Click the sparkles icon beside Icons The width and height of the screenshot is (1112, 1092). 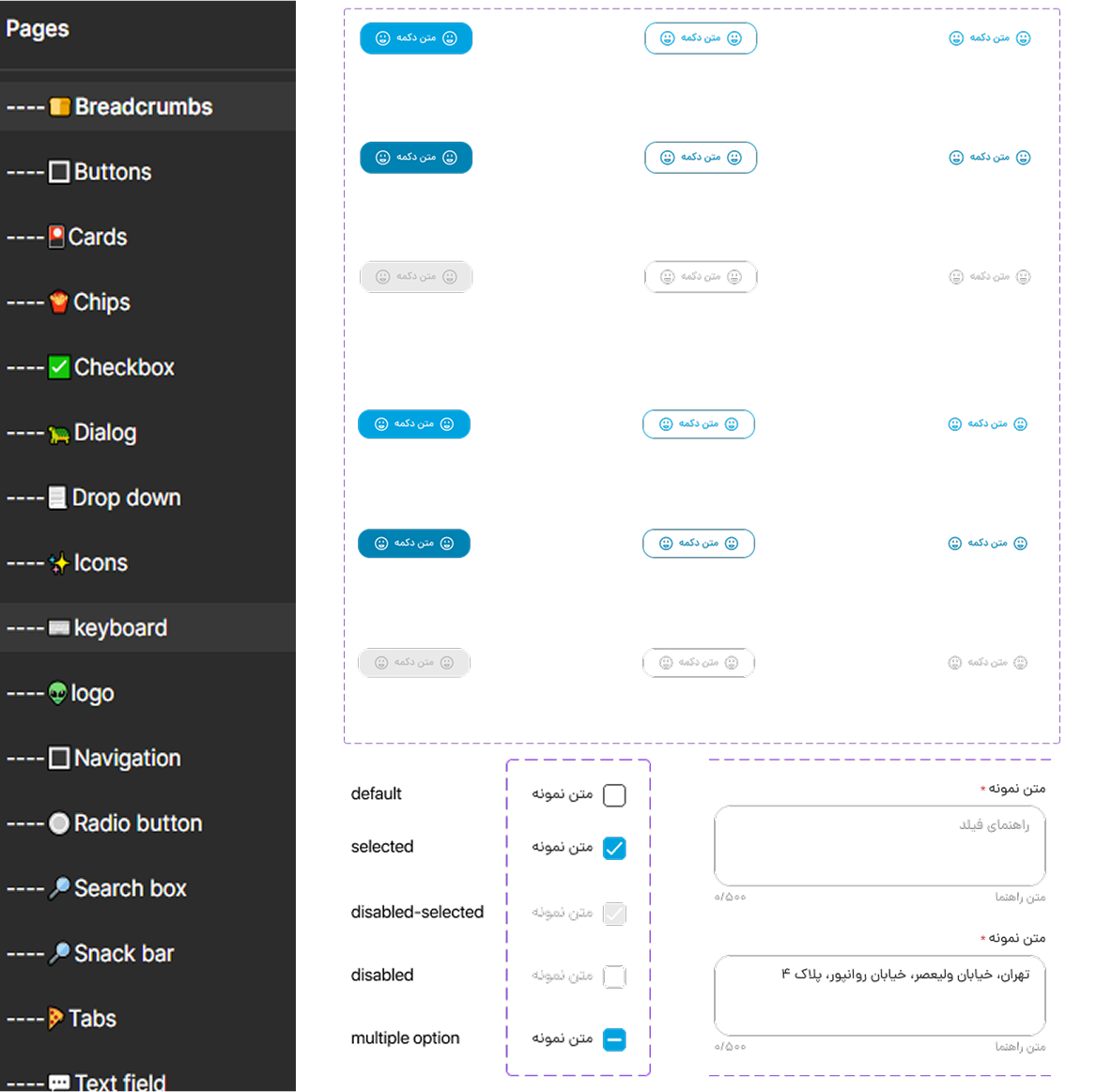click(59, 563)
